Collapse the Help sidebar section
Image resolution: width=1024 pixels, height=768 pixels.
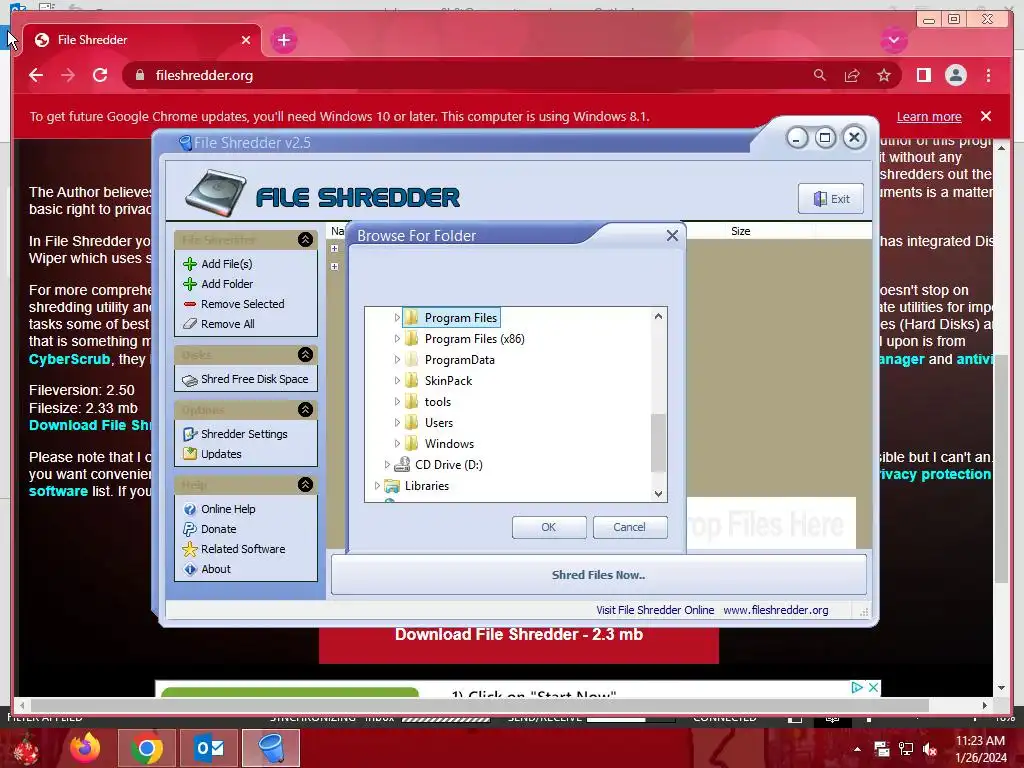coord(305,485)
